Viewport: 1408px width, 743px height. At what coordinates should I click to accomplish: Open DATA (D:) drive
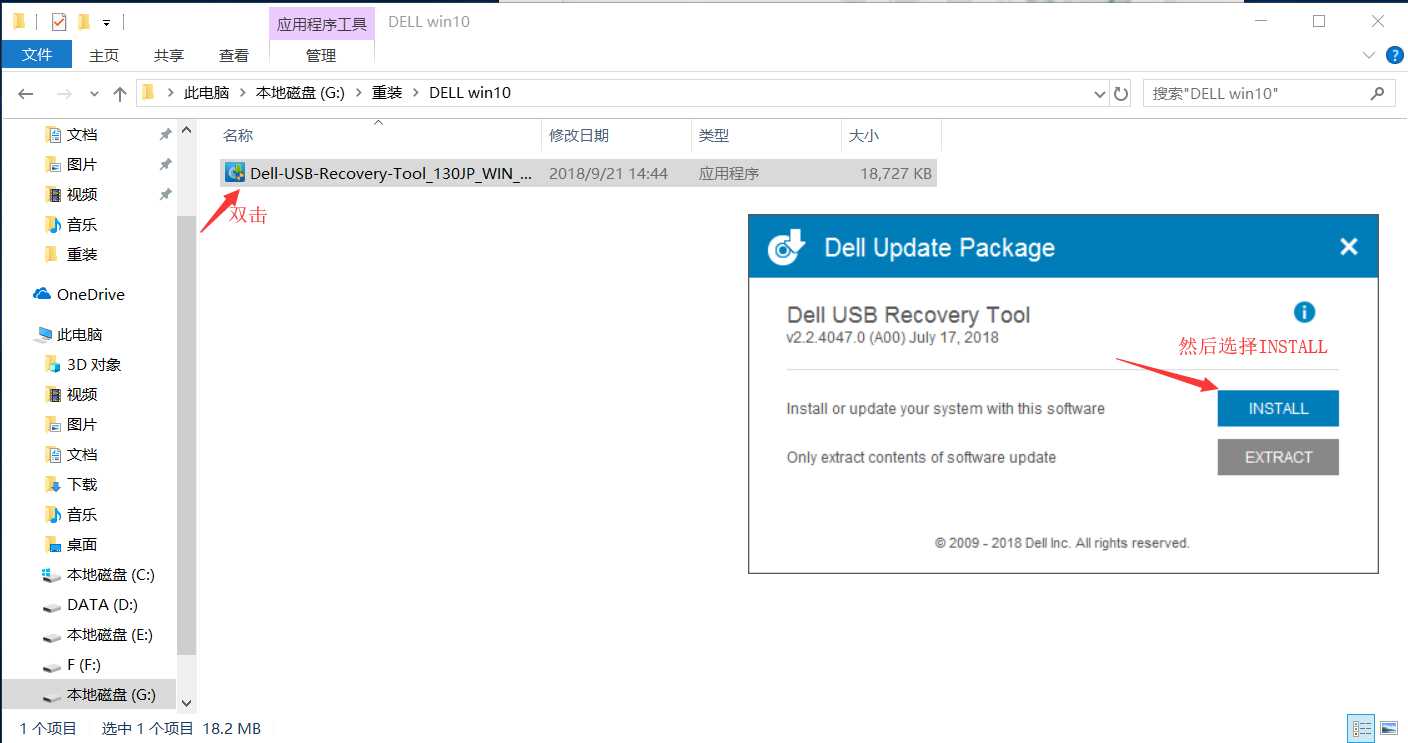pos(102,604)
